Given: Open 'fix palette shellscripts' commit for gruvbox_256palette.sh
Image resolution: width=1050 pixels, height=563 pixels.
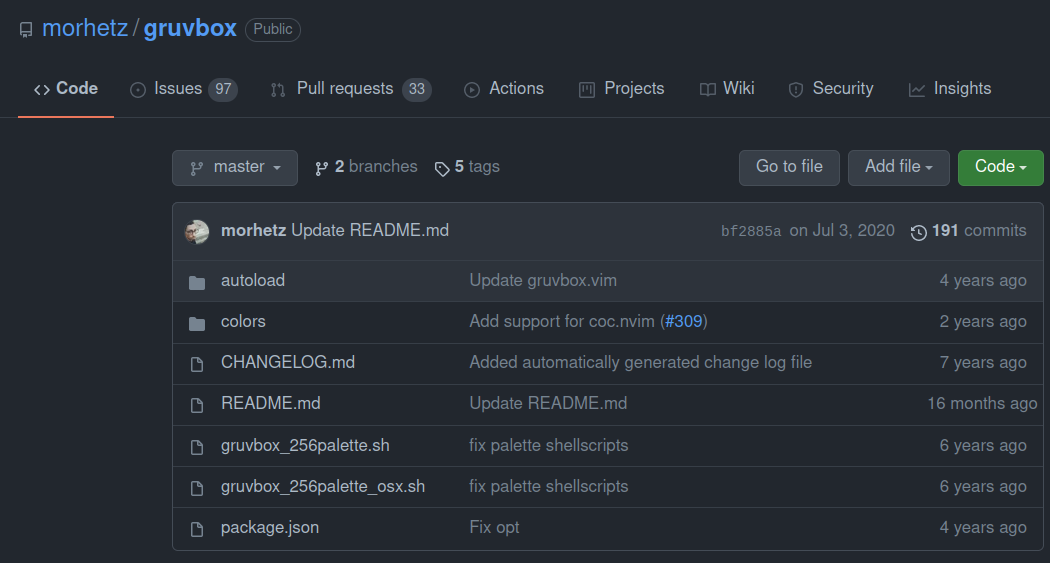Looking at the screenshot, I should tap(548, 446).
